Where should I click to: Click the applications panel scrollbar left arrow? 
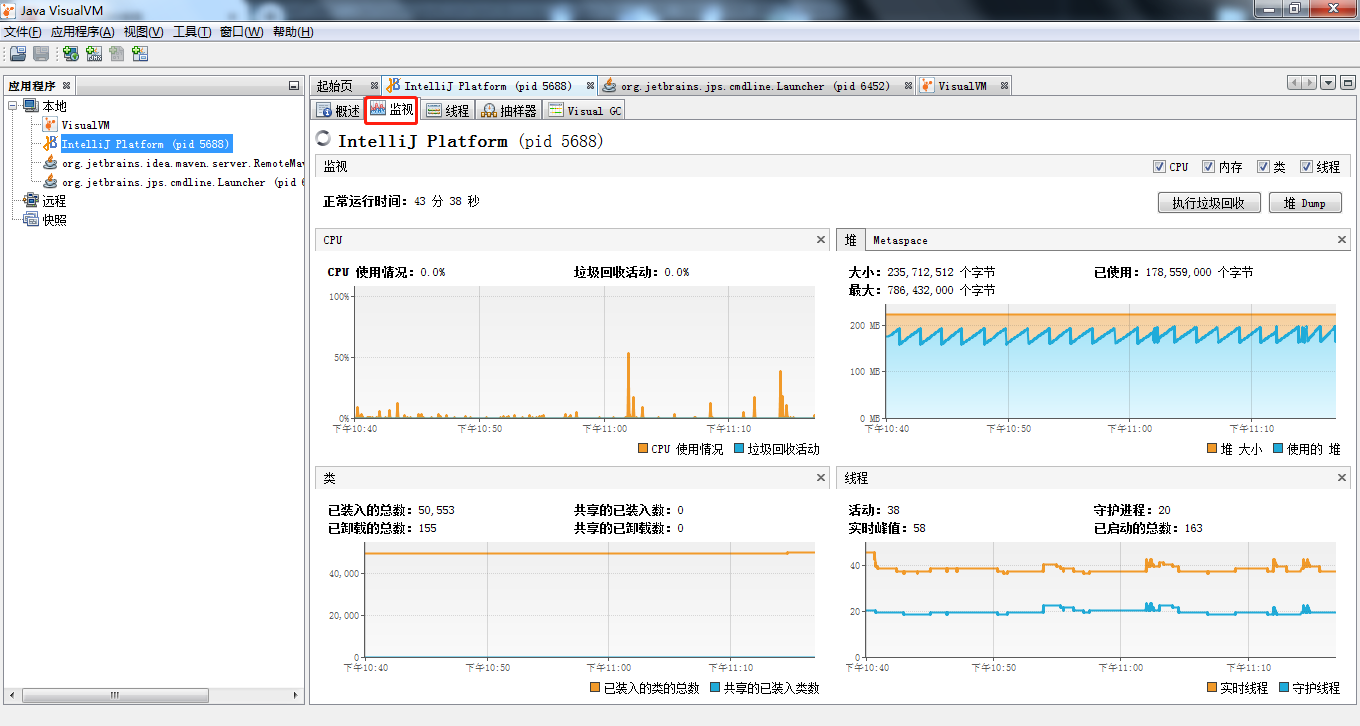(x=13, y=695)
